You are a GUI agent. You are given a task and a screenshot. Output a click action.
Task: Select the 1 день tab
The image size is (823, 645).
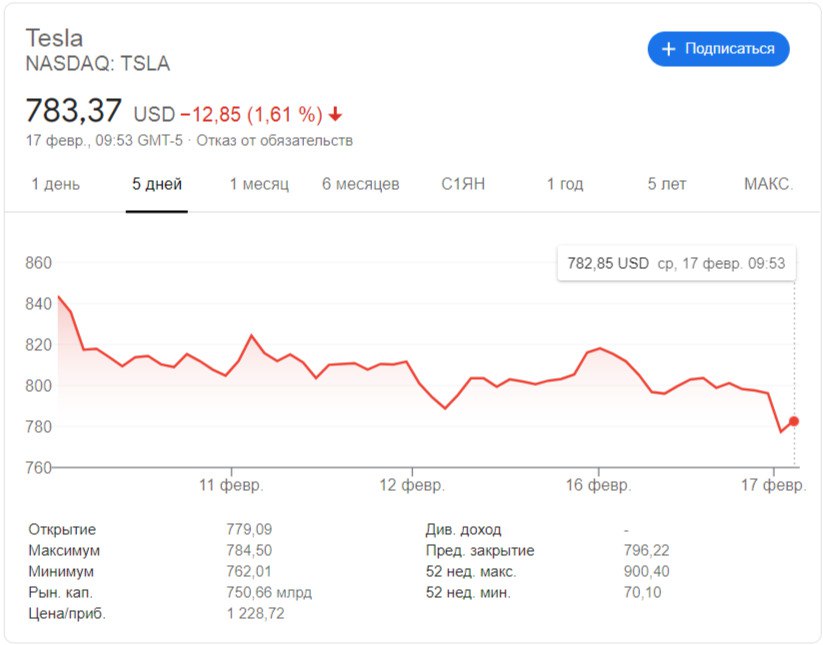(x=56, y=184)
